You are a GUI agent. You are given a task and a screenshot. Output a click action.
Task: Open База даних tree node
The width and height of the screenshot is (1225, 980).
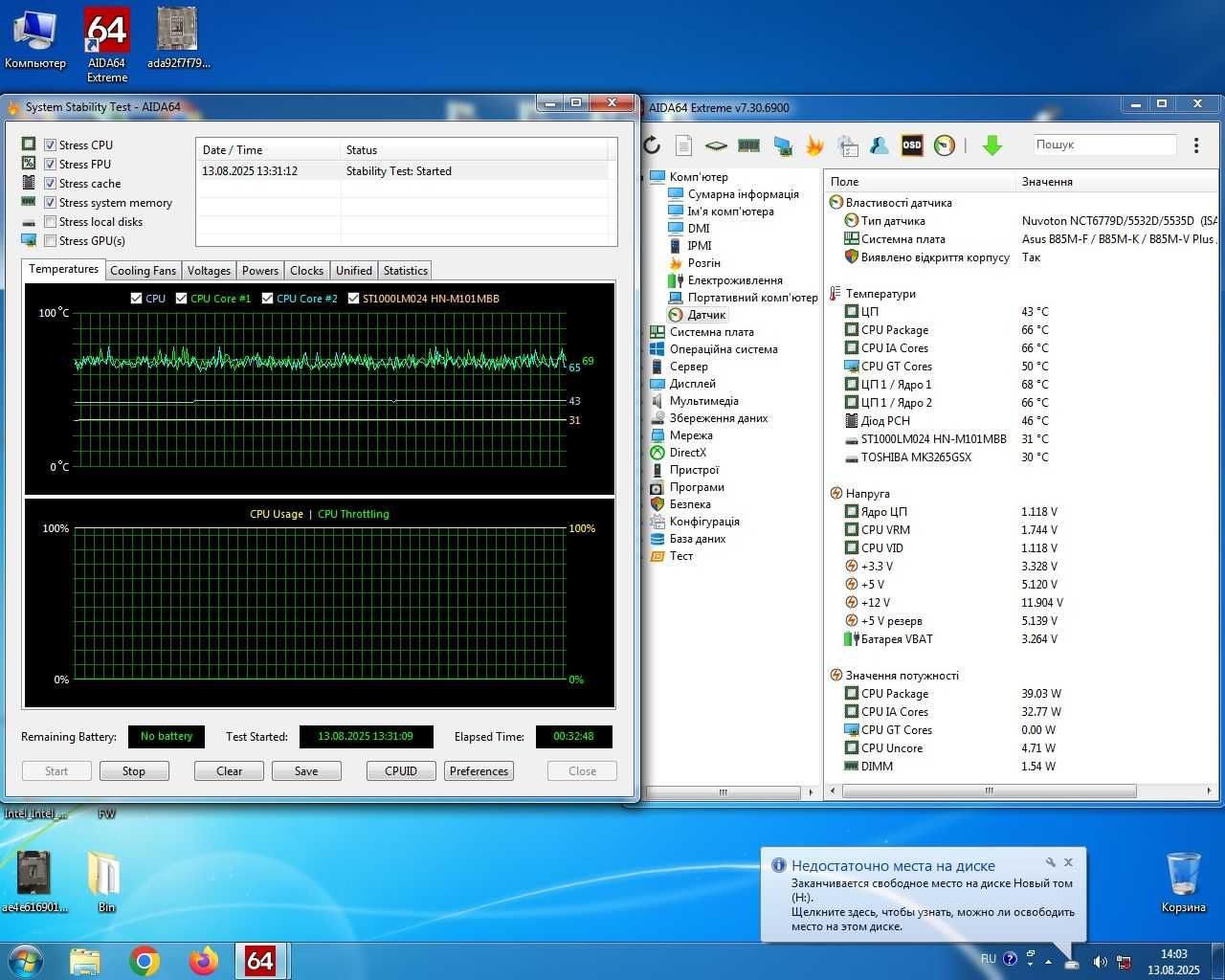[x=698, y=539]
